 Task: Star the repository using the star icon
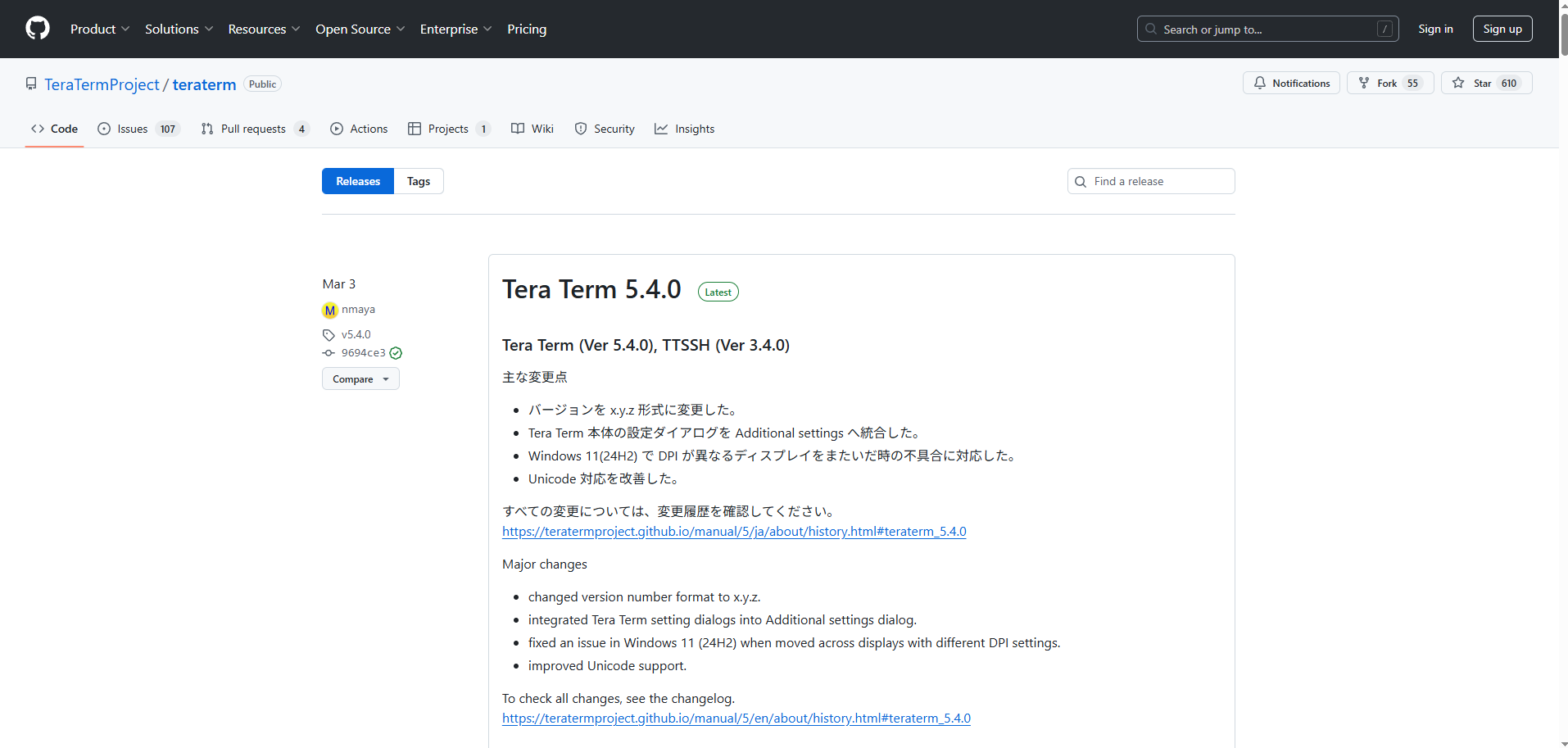click(1460, 83)
